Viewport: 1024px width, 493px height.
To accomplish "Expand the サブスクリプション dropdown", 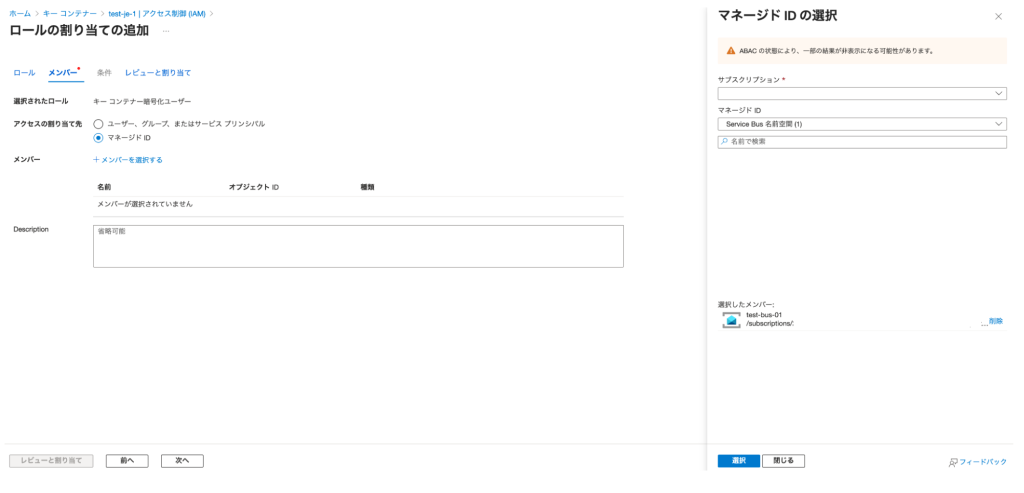I will click(x=861, y=93).
